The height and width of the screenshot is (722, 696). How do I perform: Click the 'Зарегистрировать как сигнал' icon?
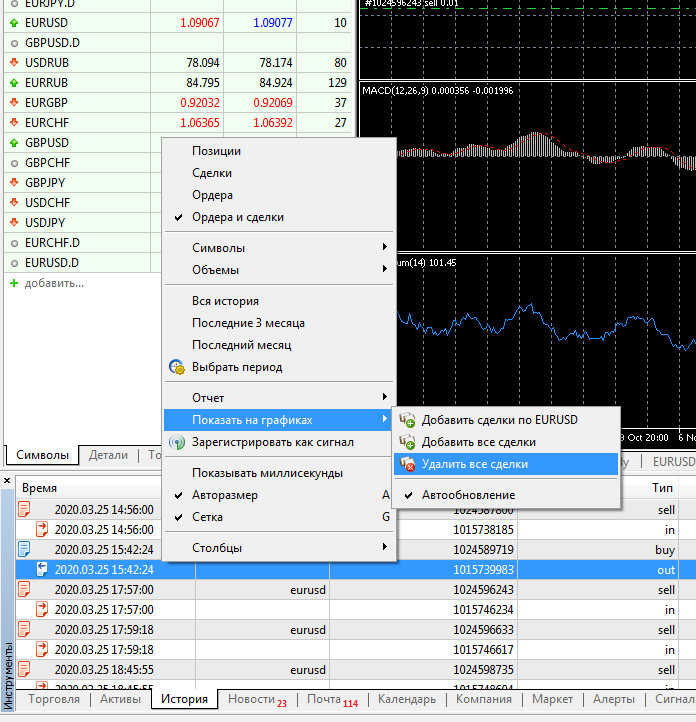(177, 442)
